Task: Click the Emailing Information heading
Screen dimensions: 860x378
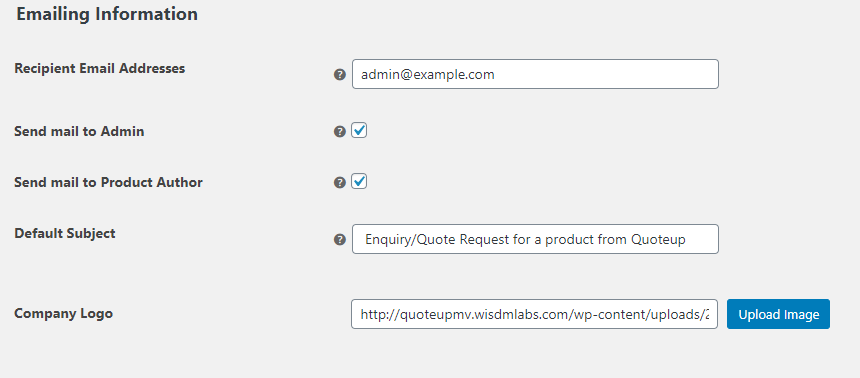Action: (x=107, y=14)
